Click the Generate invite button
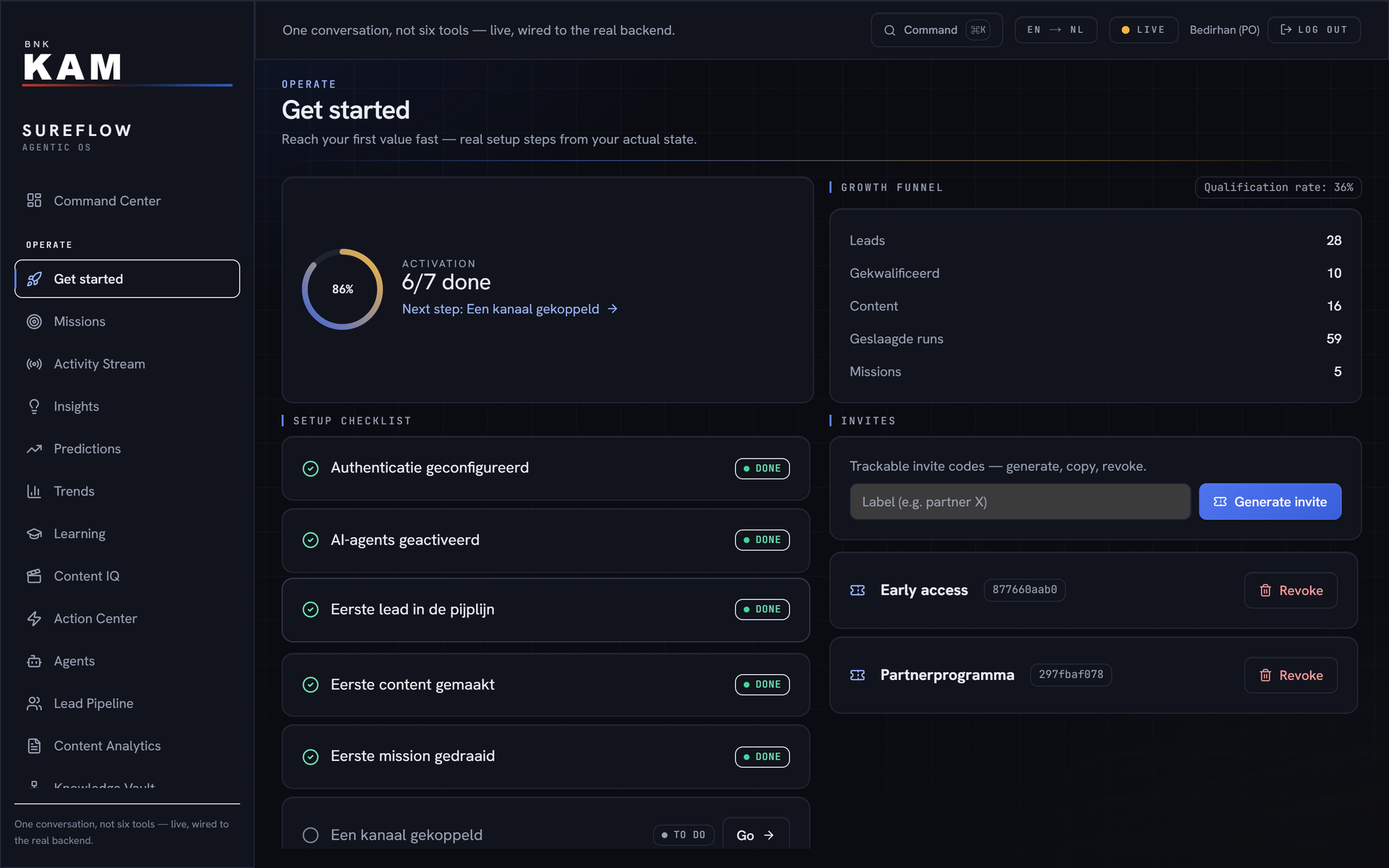Viewport: 1389px width, 868px height. 1270,501
